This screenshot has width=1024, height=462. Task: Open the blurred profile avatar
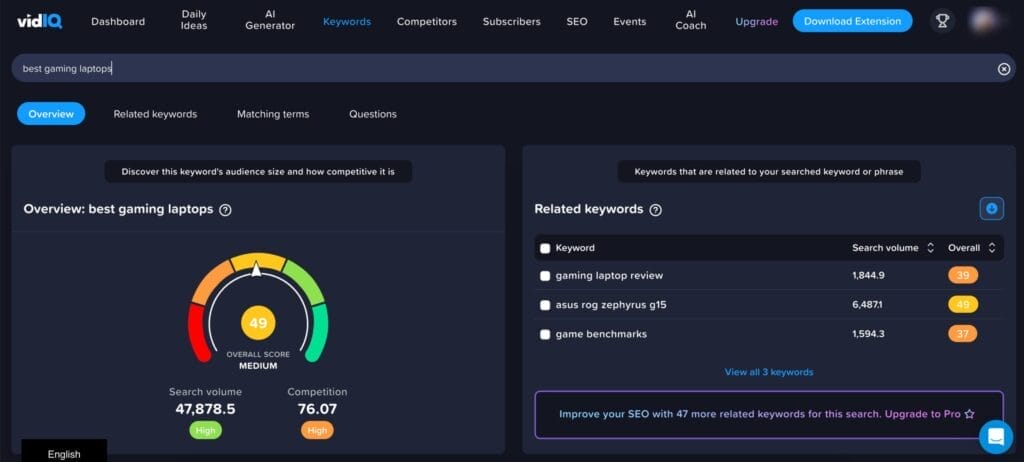point(991,21)
